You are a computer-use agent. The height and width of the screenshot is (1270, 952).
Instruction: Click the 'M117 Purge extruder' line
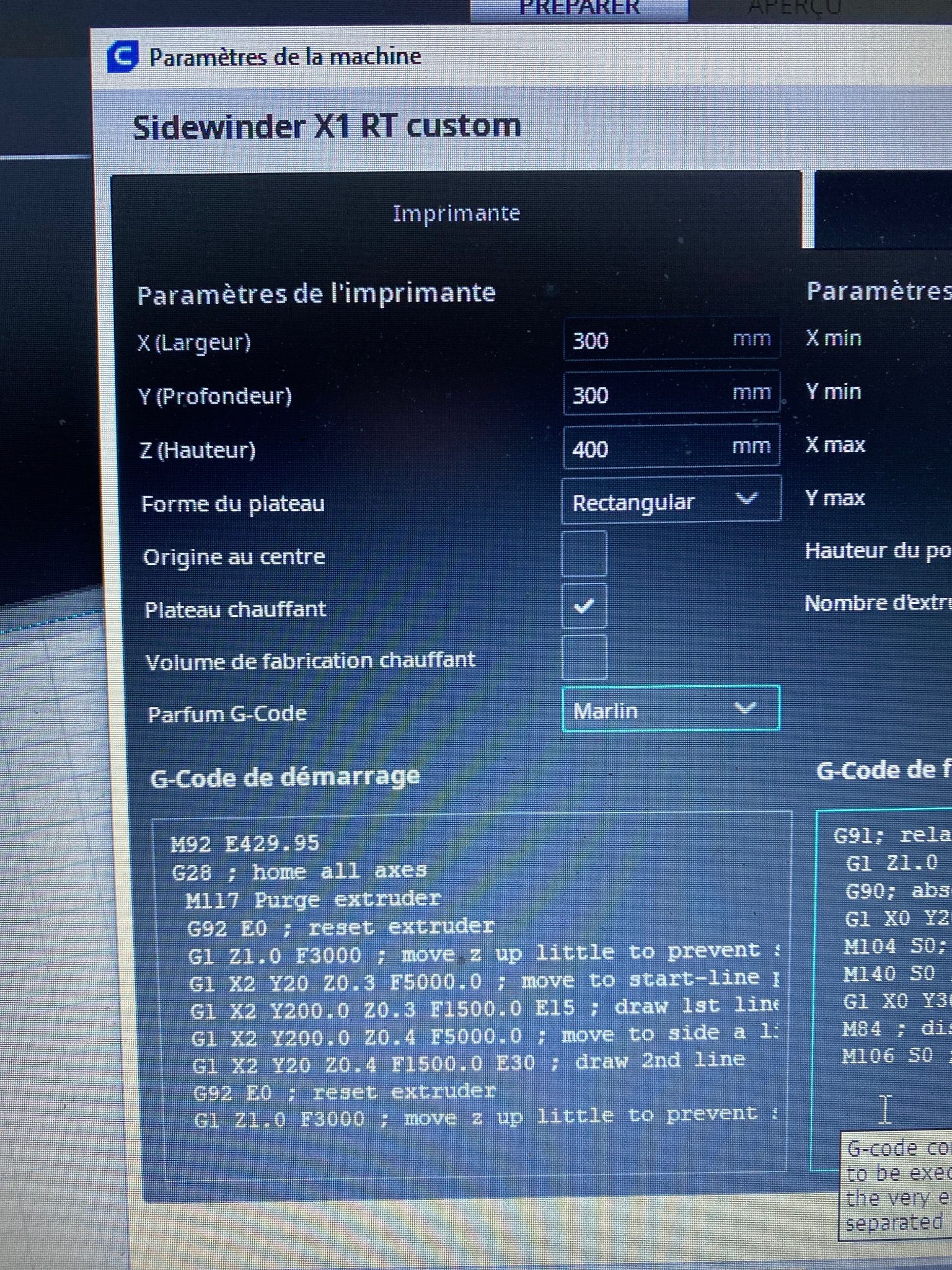click(x=314, y=899)
